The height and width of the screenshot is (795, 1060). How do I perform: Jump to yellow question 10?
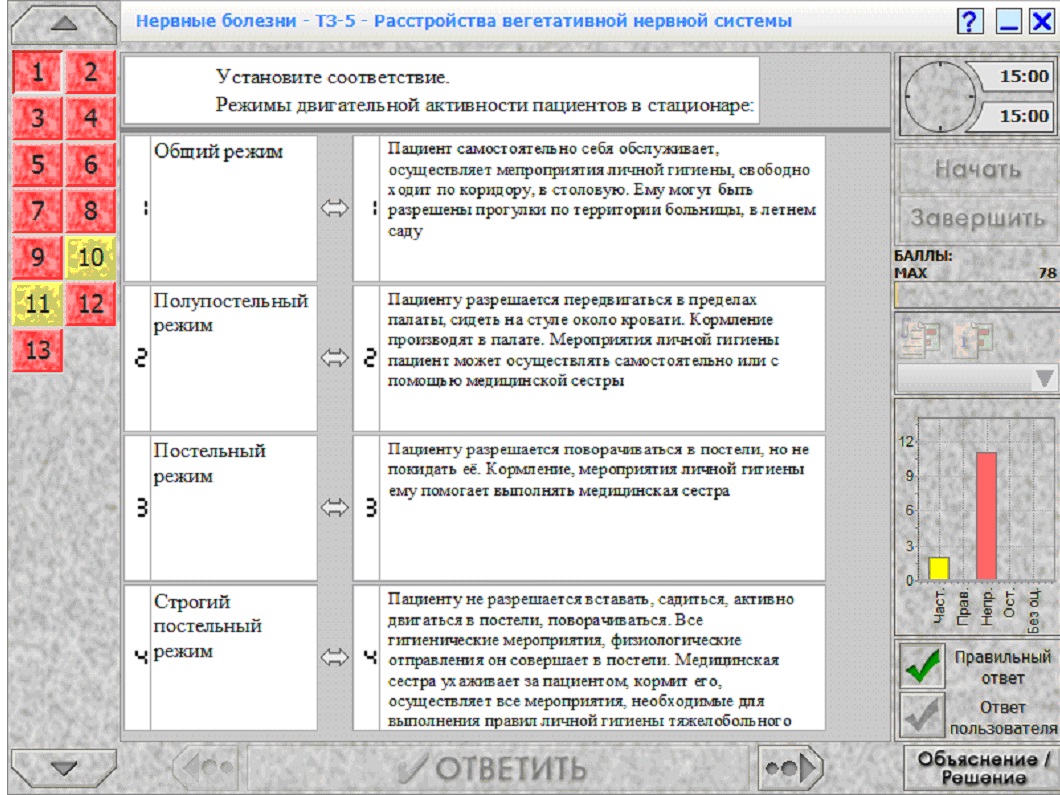[91, 257]
